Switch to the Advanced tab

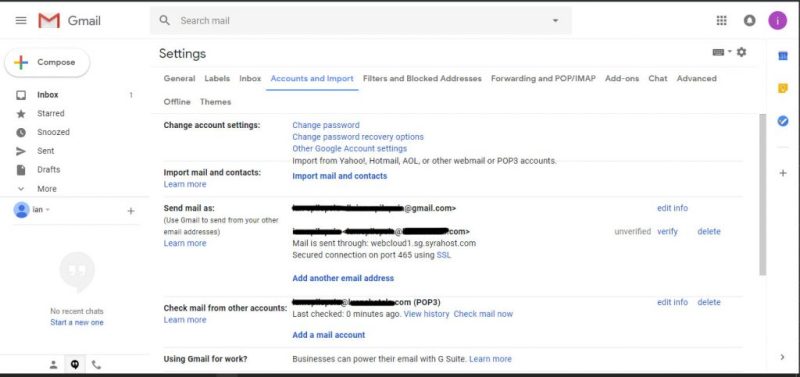[x=696, y=79]
